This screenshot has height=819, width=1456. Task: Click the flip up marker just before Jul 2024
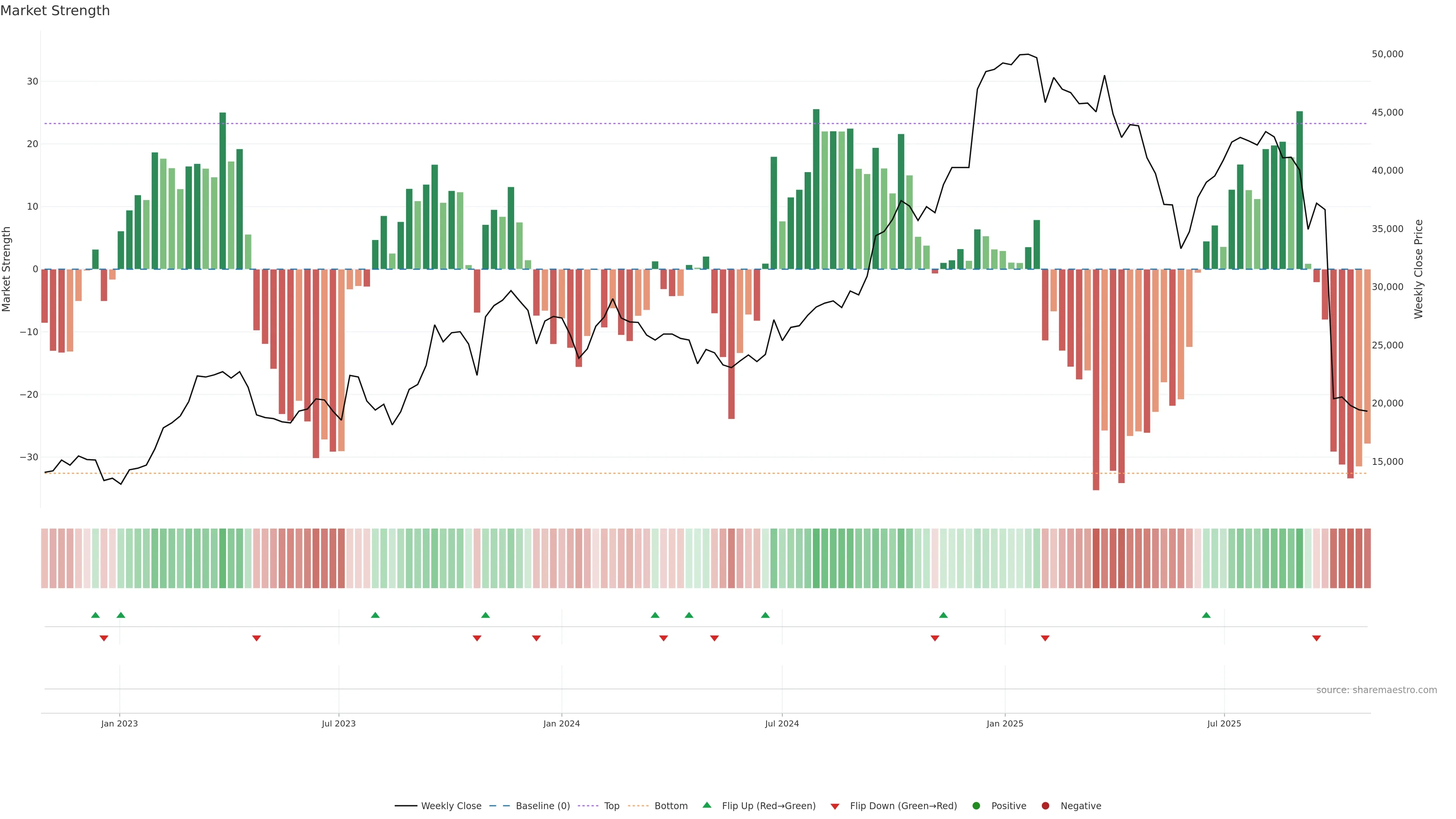coord(765,615)
